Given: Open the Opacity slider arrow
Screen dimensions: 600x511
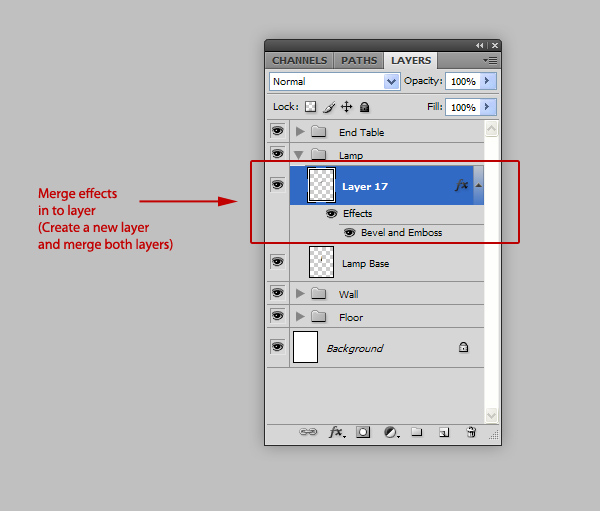Looking at the screenshot, I should tap(487, 81).
